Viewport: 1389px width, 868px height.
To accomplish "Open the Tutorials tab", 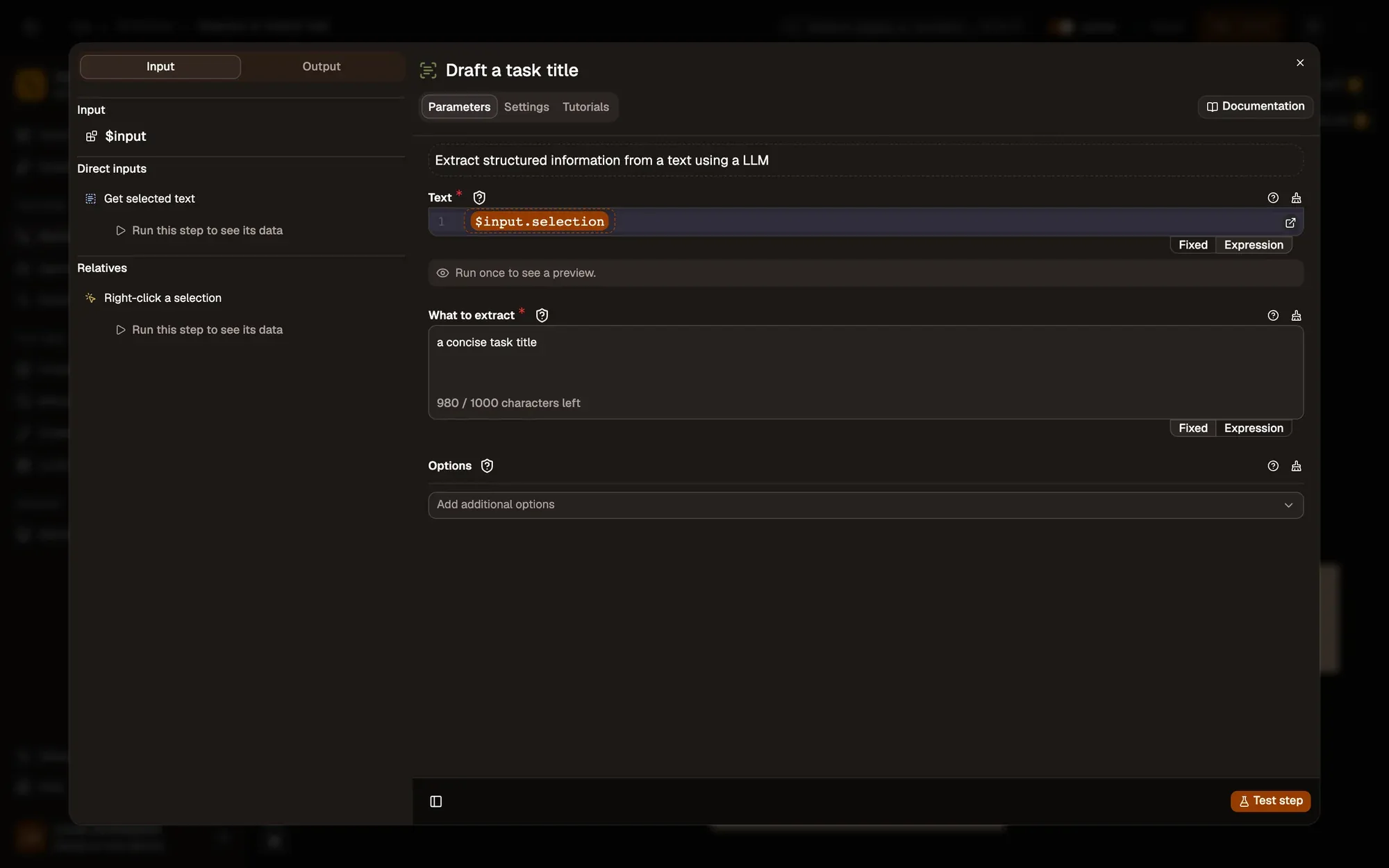I will pos(585,107).
